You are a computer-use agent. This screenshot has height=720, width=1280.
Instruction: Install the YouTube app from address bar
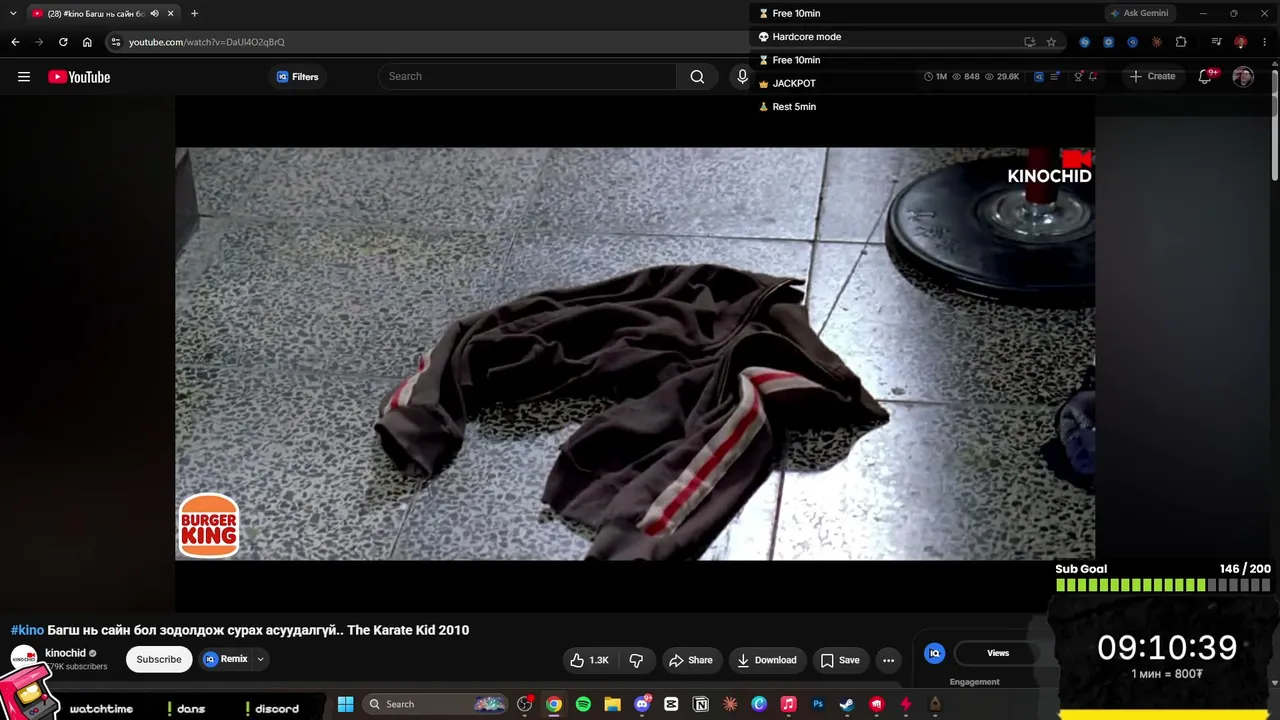[1029, 42]
